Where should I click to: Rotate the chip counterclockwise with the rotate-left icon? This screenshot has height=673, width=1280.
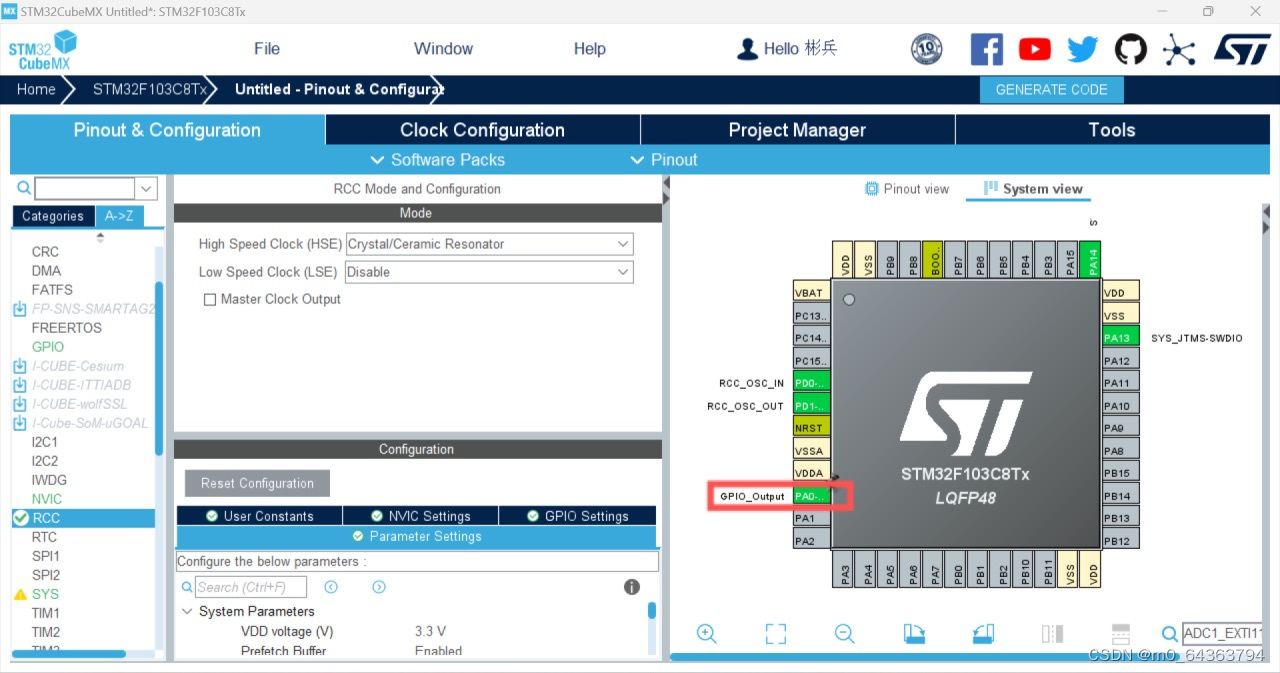[983, 633]
